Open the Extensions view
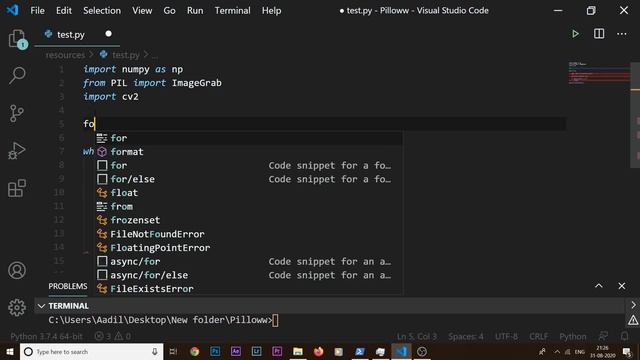640x360 pixels. (x=17, y=188)
